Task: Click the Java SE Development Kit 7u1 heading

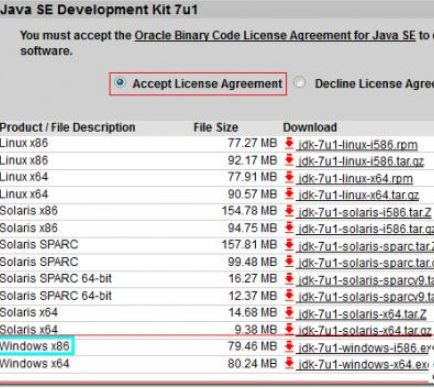Action: [x=99, y=10]
